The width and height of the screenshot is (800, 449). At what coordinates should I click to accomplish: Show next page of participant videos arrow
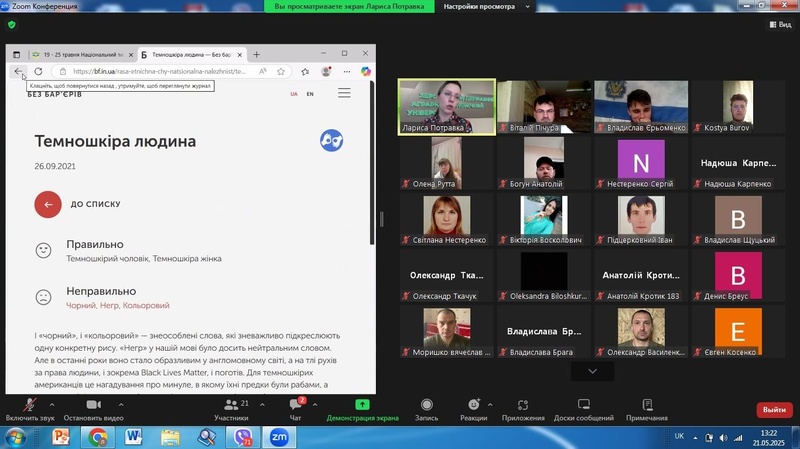(x=592, y=371)
